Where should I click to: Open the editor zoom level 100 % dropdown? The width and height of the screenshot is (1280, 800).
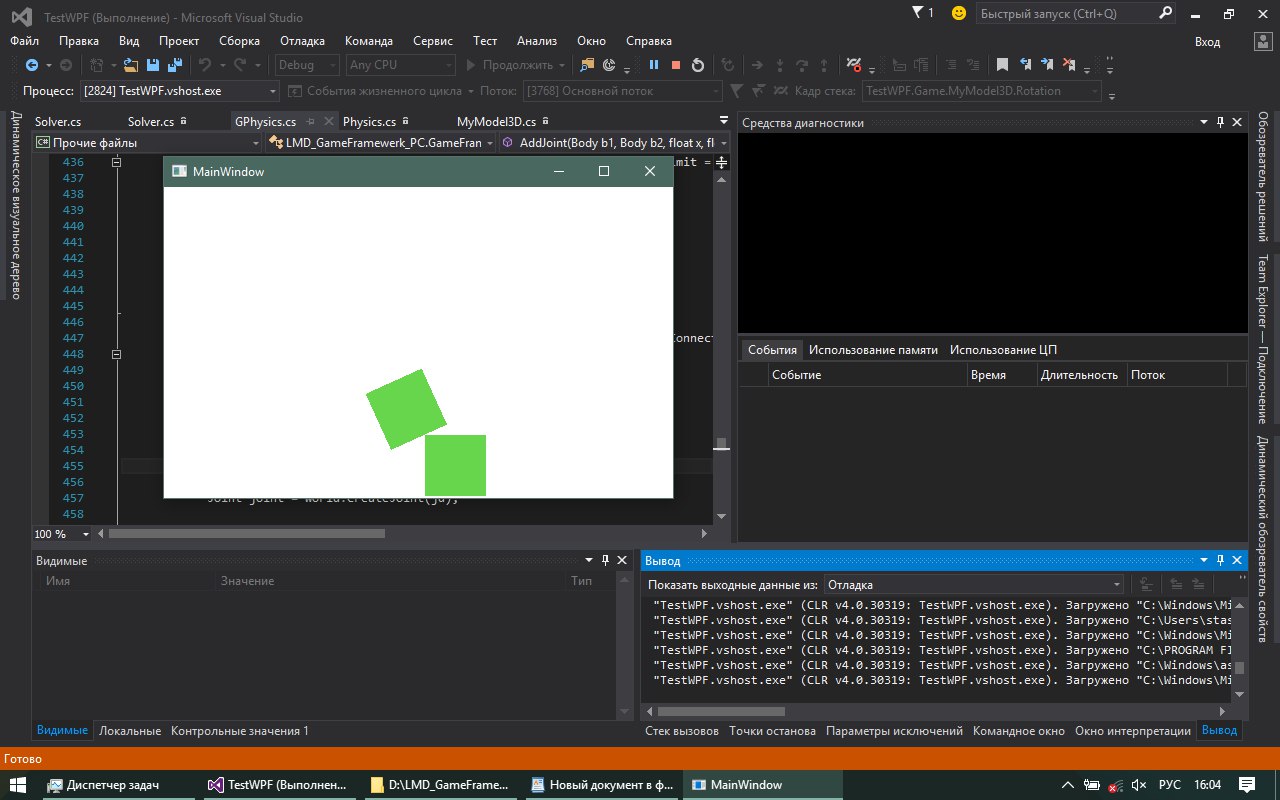click(85, 534)
